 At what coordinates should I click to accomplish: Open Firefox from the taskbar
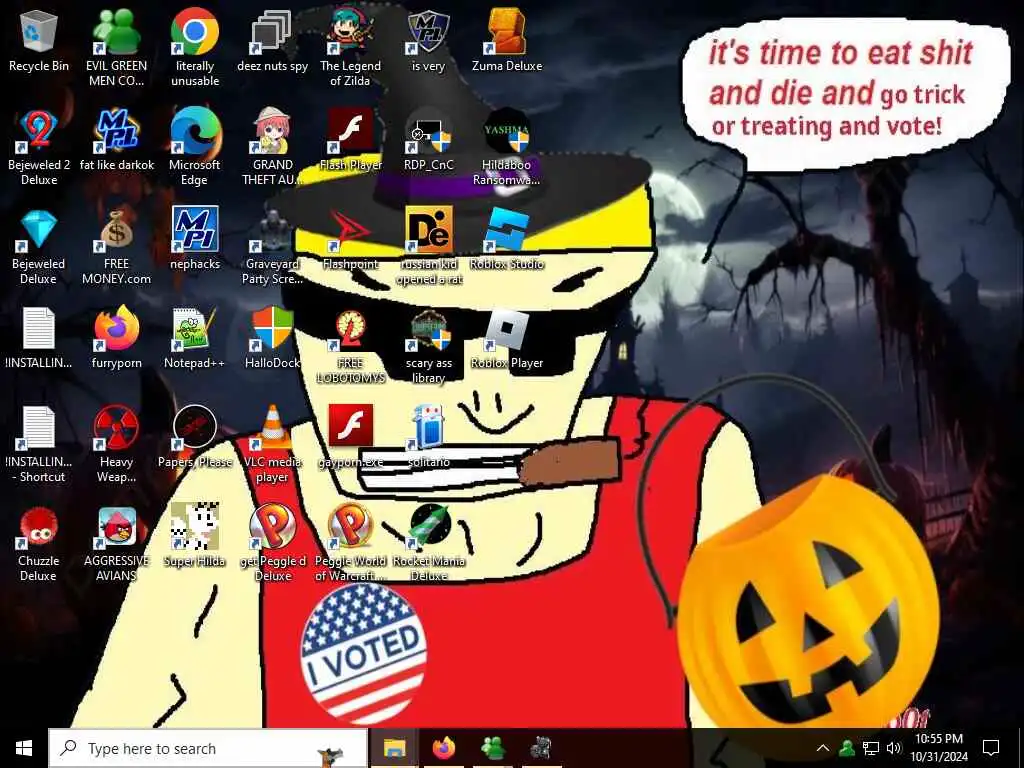(x=443, y=748)
